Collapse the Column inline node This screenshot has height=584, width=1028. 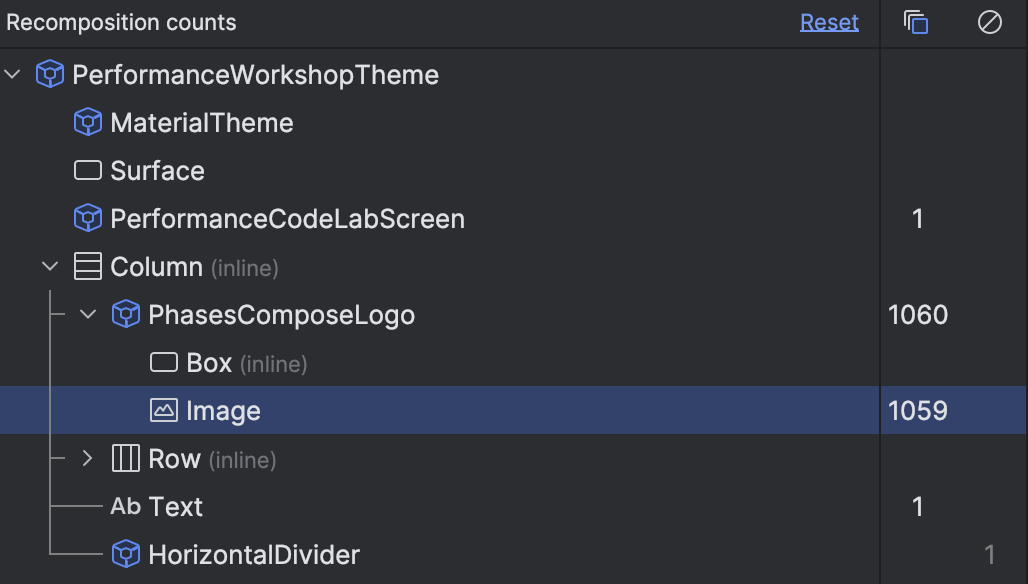coord(50,267)
